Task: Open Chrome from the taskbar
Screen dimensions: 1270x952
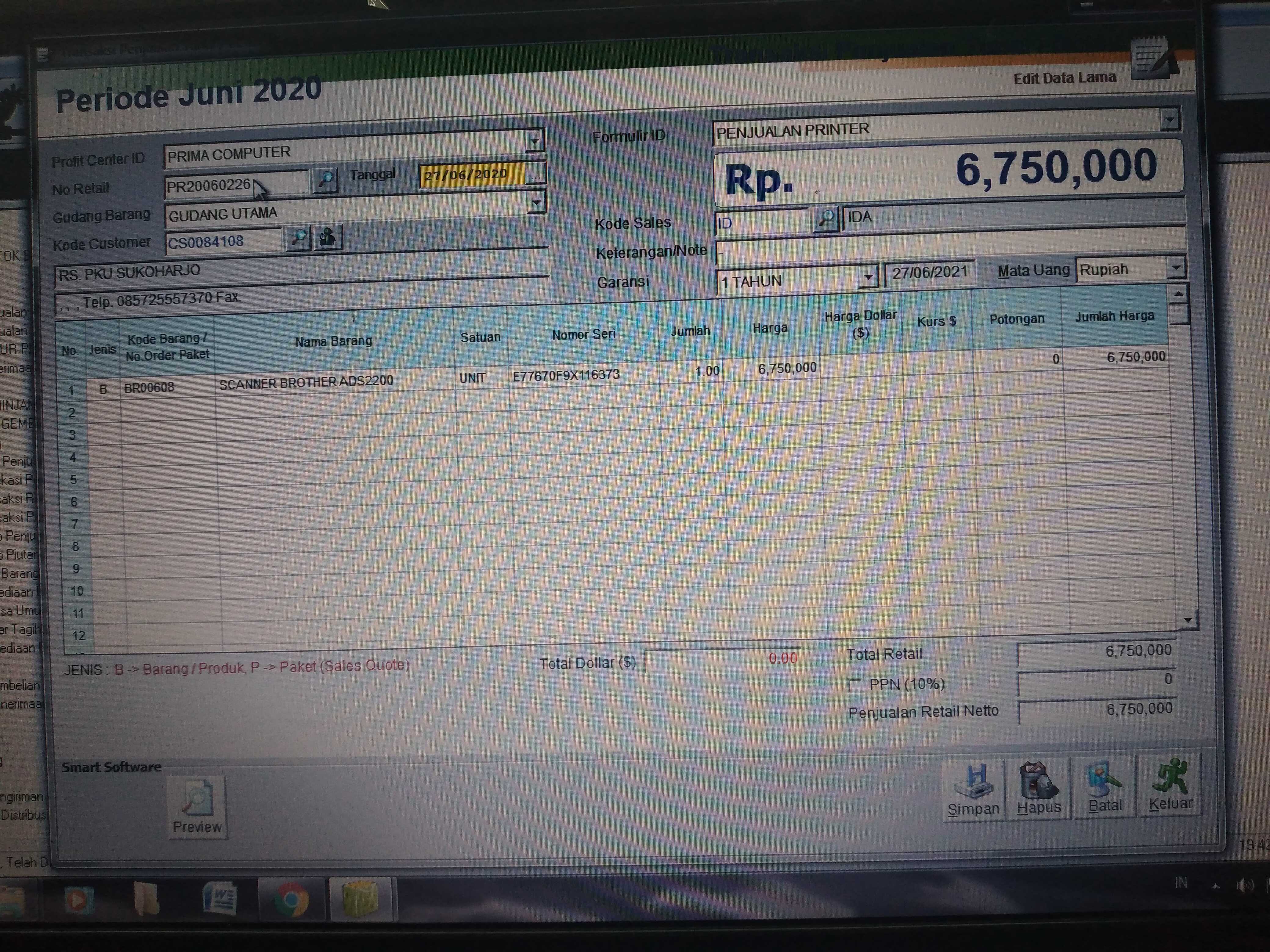Action: (x=291, y=900)
